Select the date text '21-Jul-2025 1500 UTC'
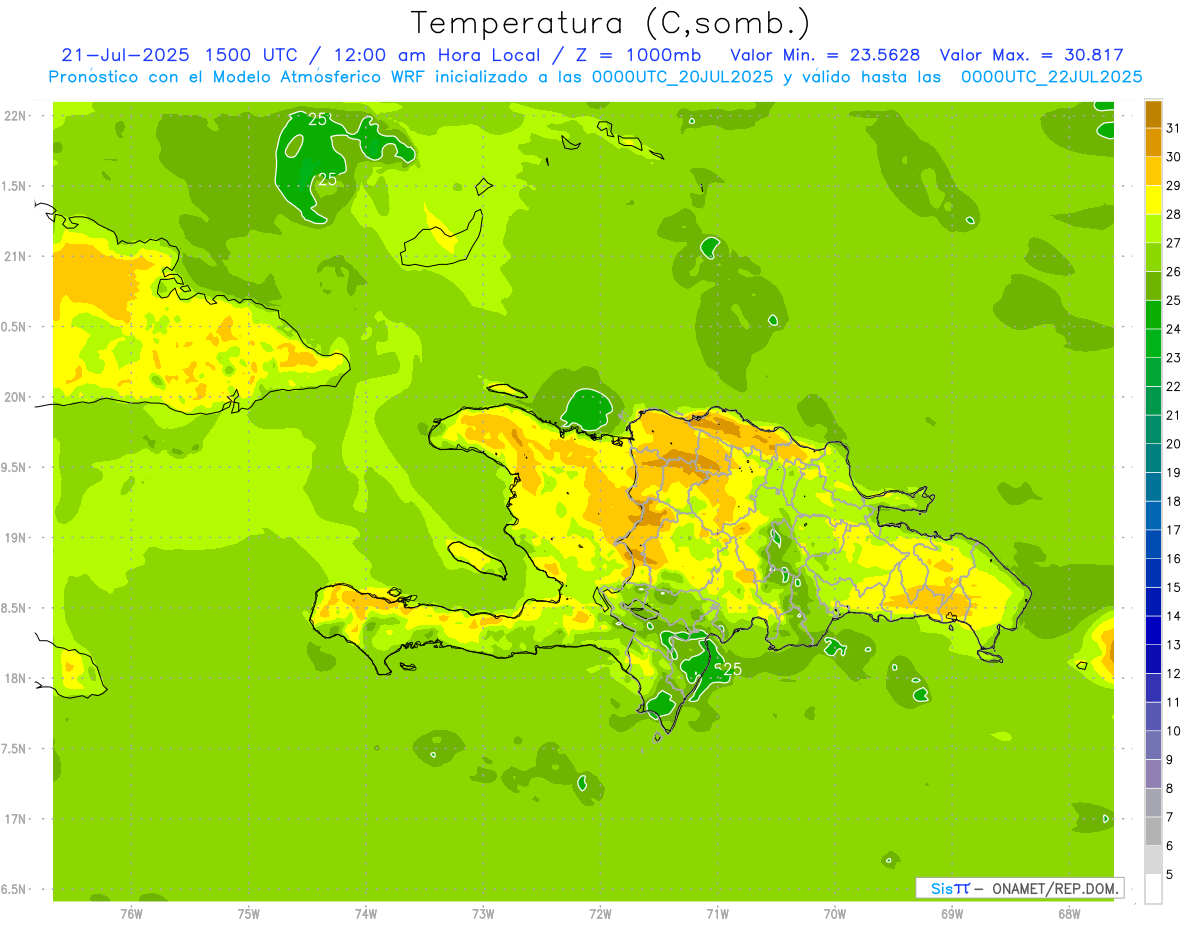Image resolution: width=1200 pixels, height=927 pixels. click(179, 55)
